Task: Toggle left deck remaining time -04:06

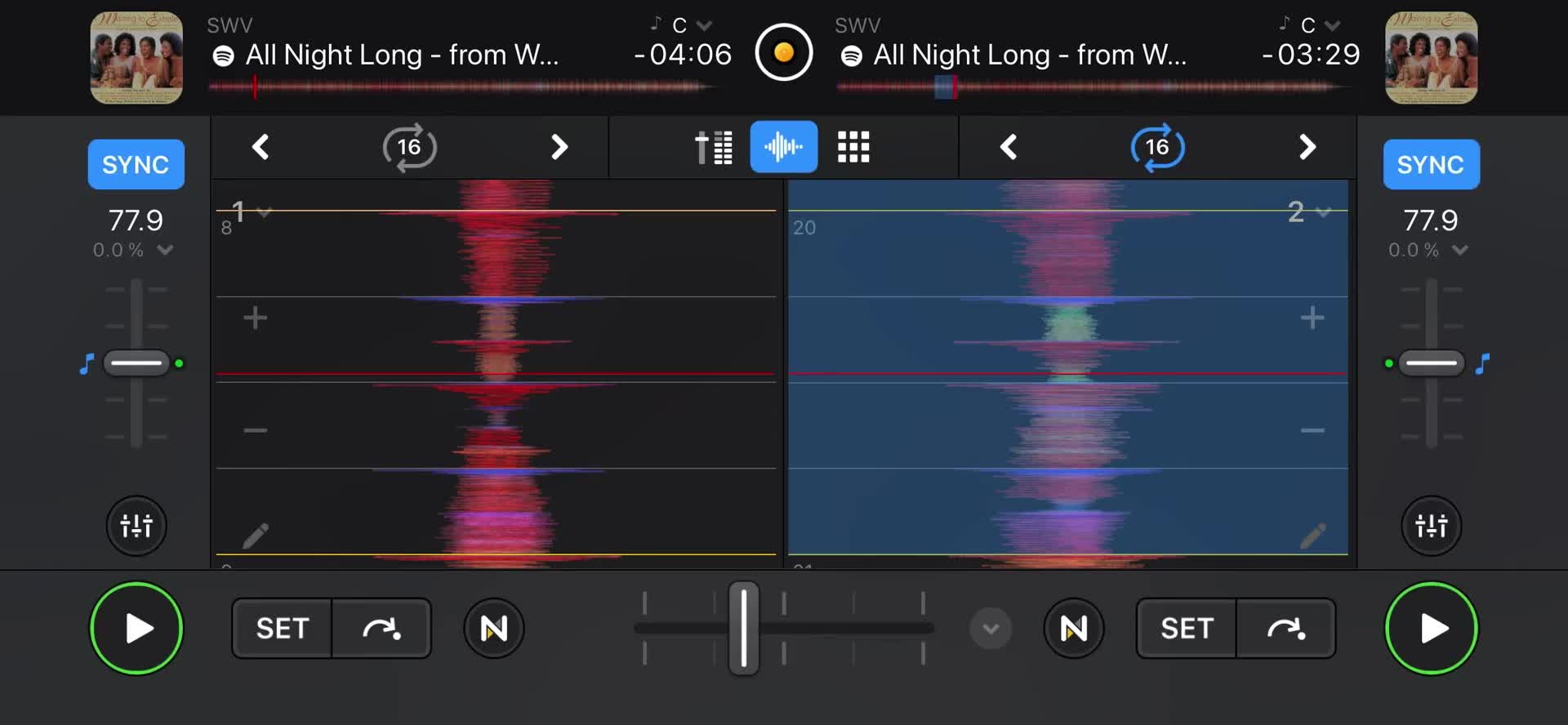Action: pos(683,55)
